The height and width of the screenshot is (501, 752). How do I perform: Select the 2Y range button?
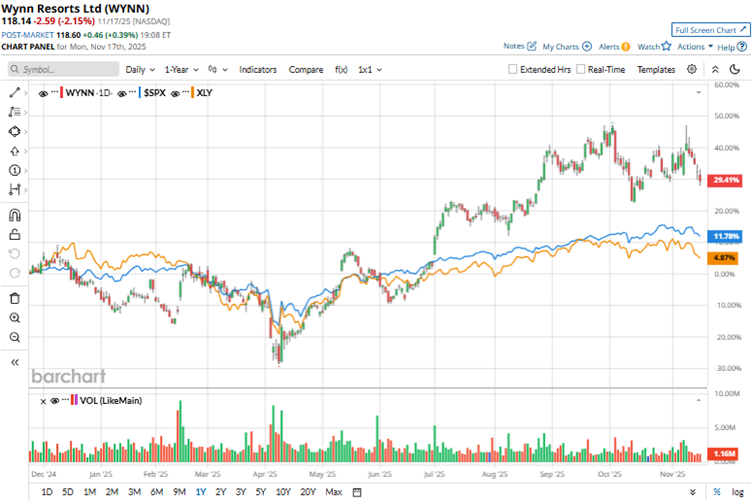click(x=221, y=492)
